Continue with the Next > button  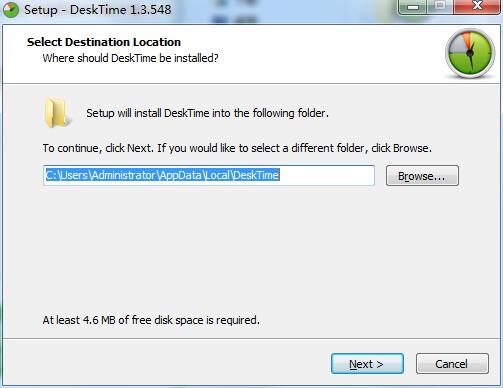(367, 364)
